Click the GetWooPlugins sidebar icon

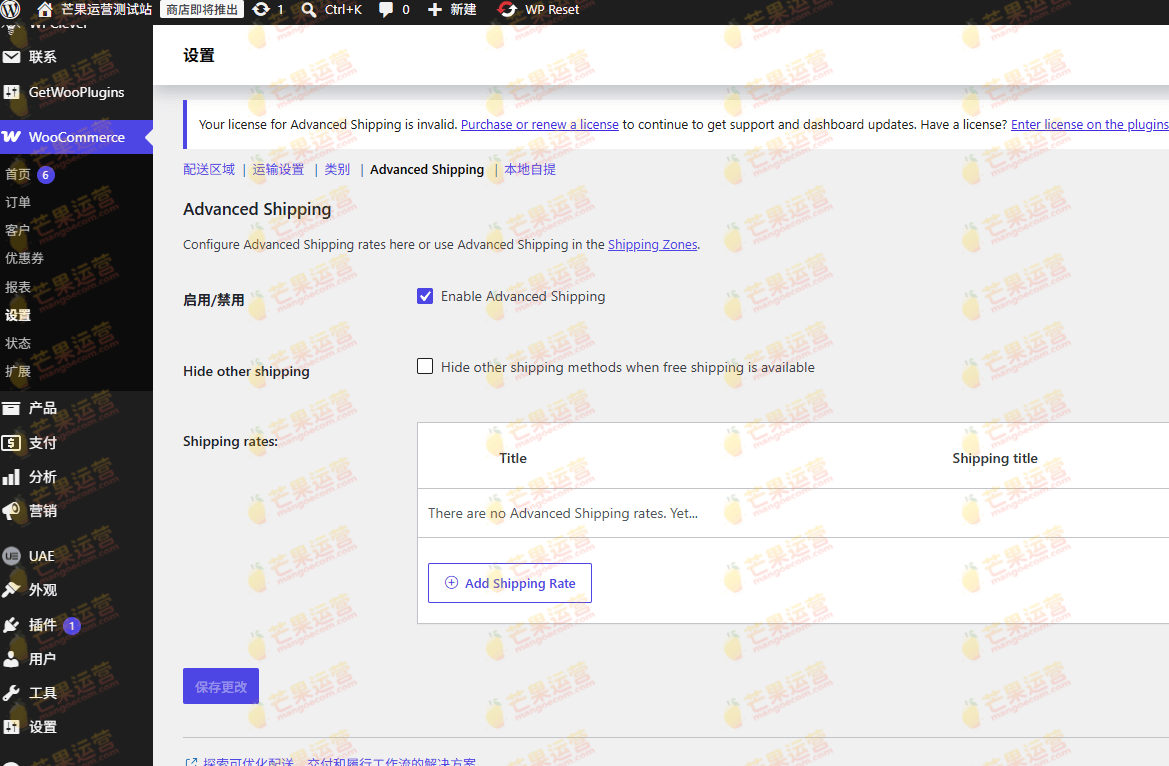(x=11, y=92)
